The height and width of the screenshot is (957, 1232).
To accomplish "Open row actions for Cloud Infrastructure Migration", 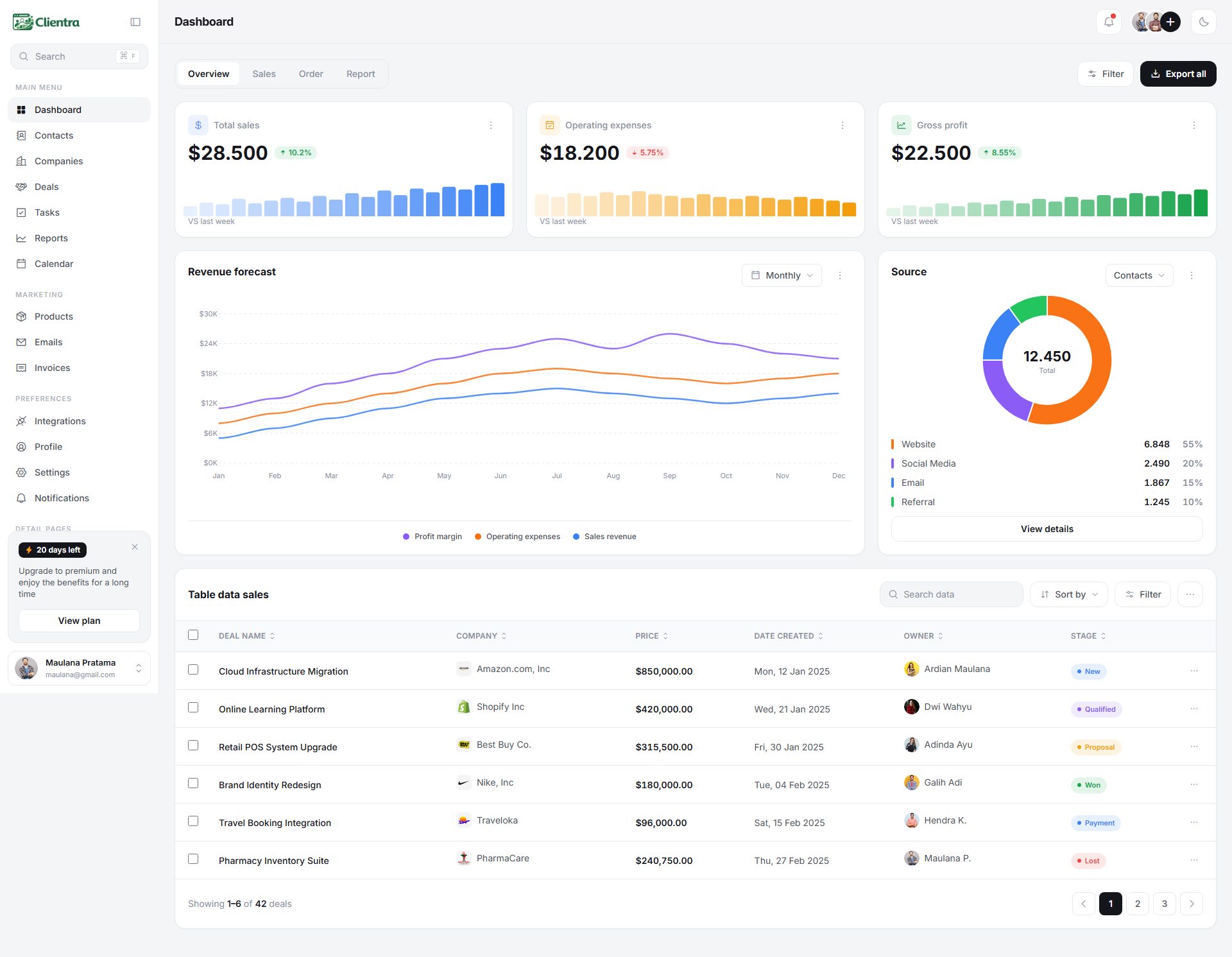I will (1194, 671).
